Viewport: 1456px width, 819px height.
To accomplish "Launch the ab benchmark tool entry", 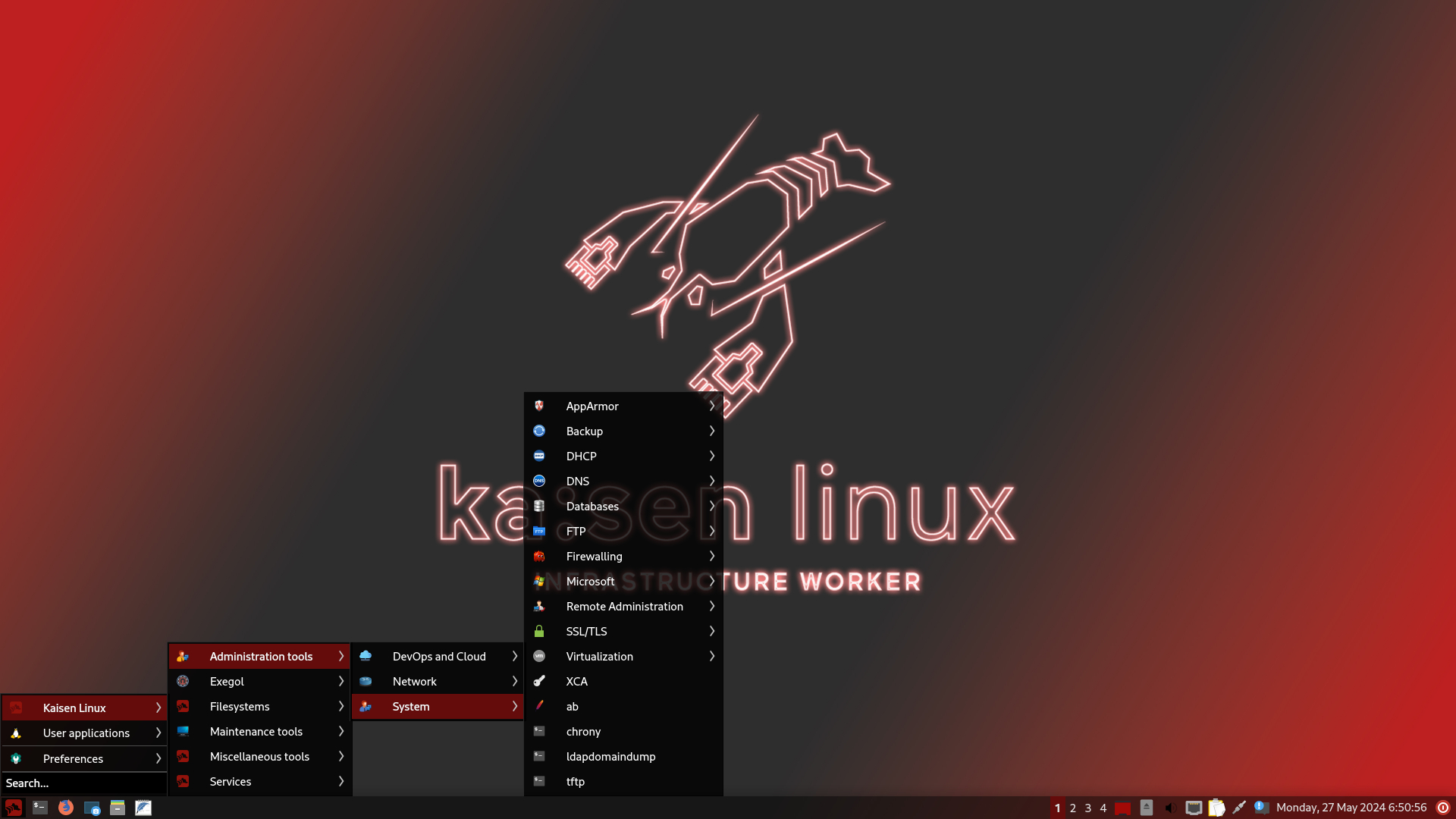I will point(623,706).
